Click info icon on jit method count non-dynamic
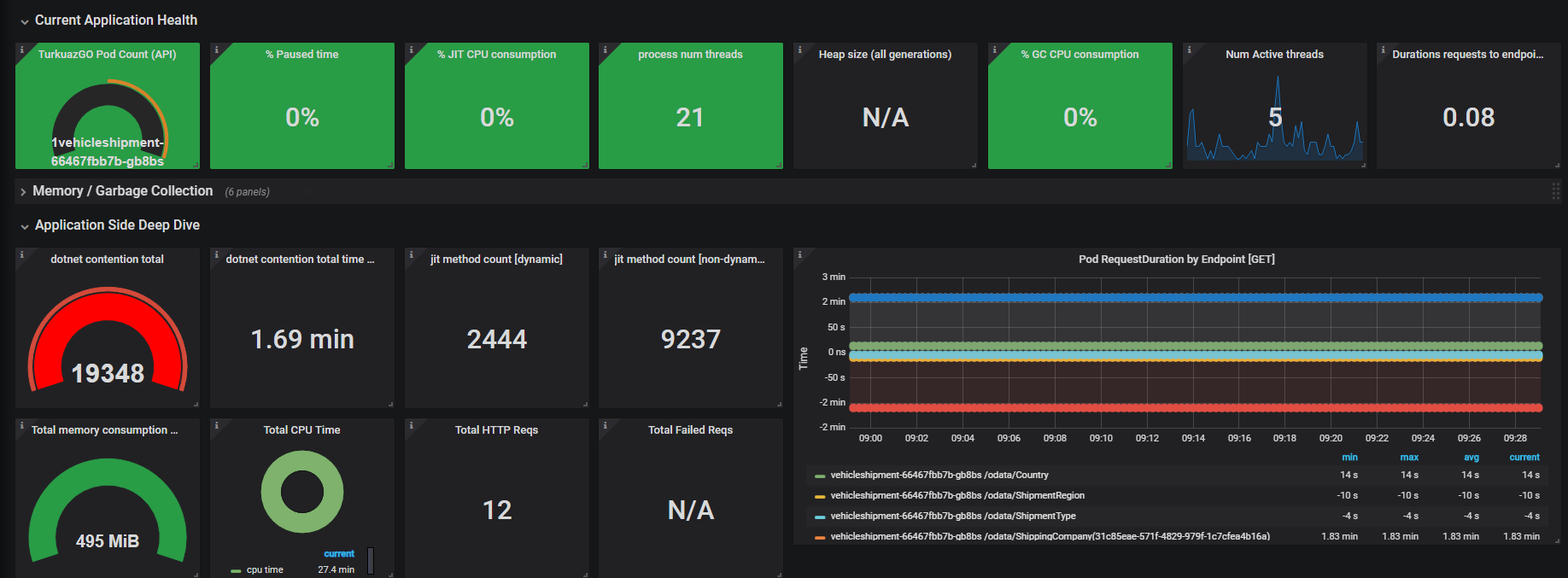Viewport: 1568px width, 578px height. (606, 255)
